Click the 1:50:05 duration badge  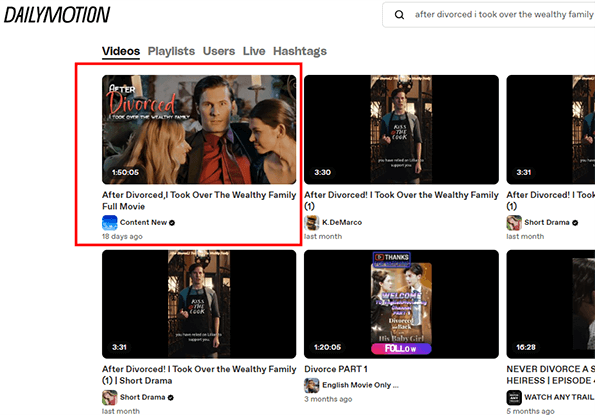125,173
